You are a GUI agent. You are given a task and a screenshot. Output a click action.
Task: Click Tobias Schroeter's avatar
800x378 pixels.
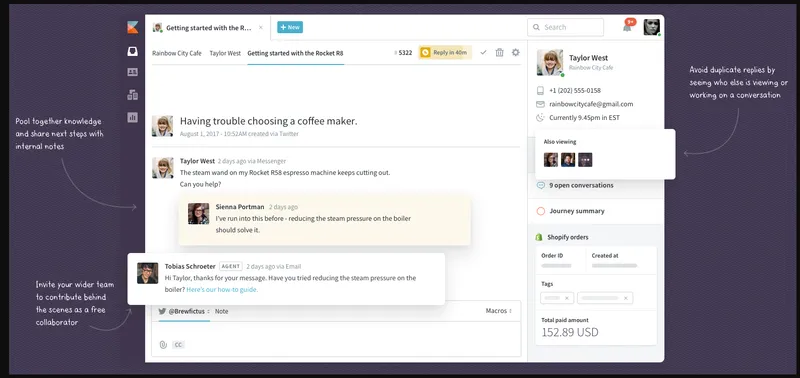coord(147,273)
